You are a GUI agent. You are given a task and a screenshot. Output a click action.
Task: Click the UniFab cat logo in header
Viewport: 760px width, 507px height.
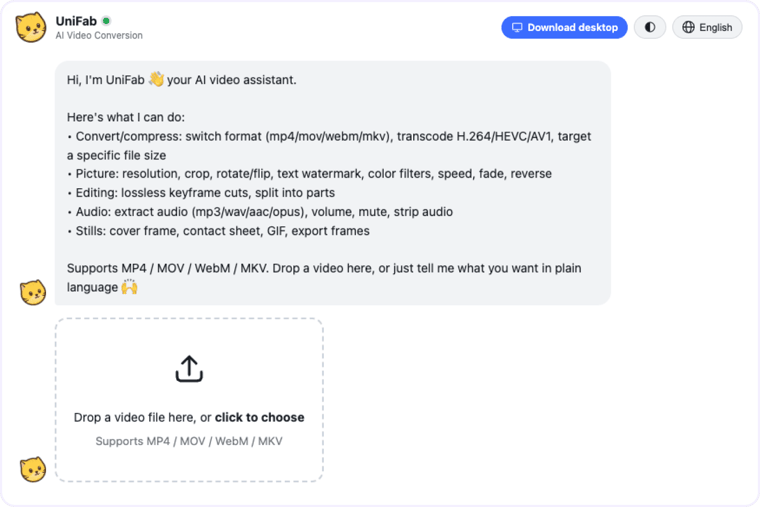pyautogui.click(x=31, y=27)
